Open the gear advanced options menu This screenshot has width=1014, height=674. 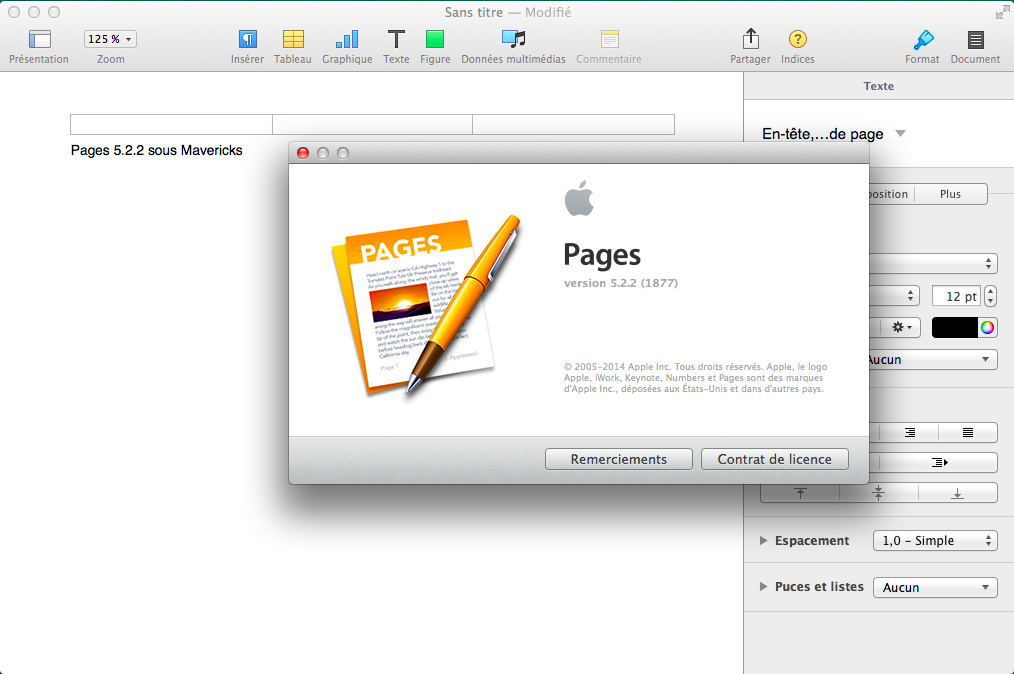(x=901, y=327)
